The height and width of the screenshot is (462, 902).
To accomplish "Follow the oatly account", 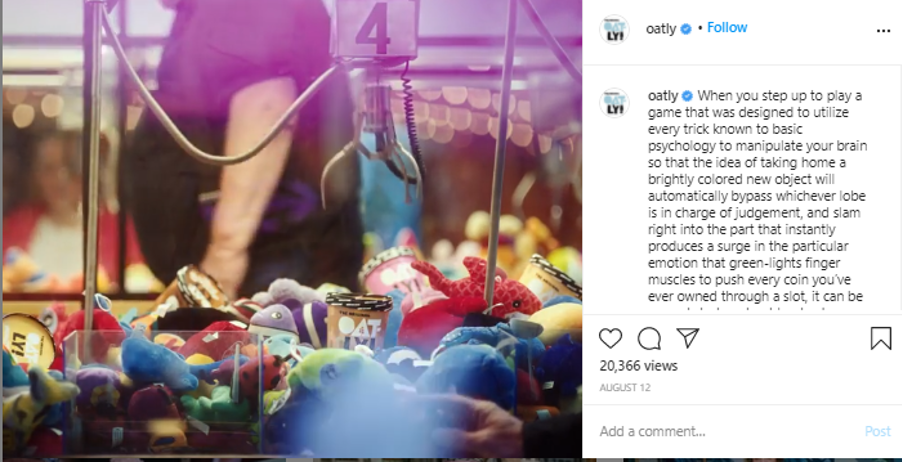I will click(727, 28).
